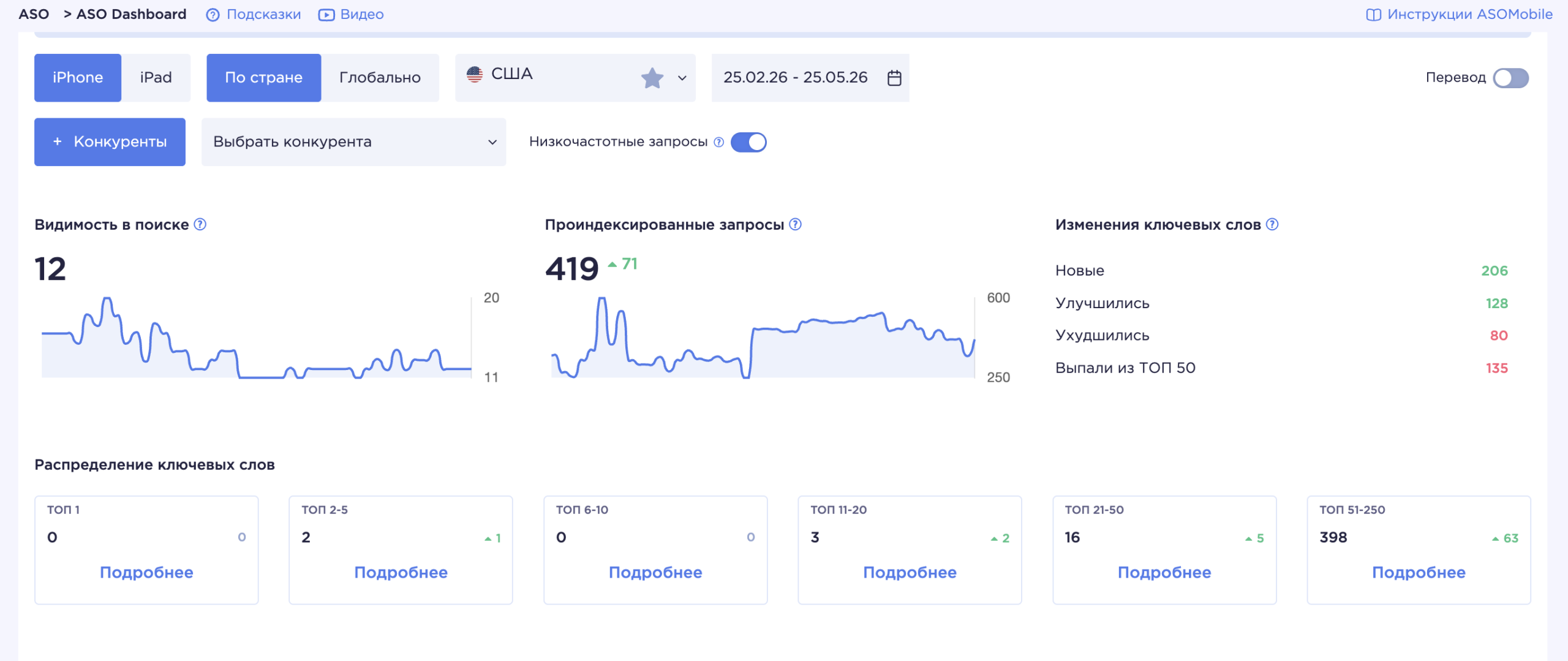The height and width of the screenshot is (661, 1568).
Task: Click the Распределение ключевых слов heading
Action: pos(154,465)
